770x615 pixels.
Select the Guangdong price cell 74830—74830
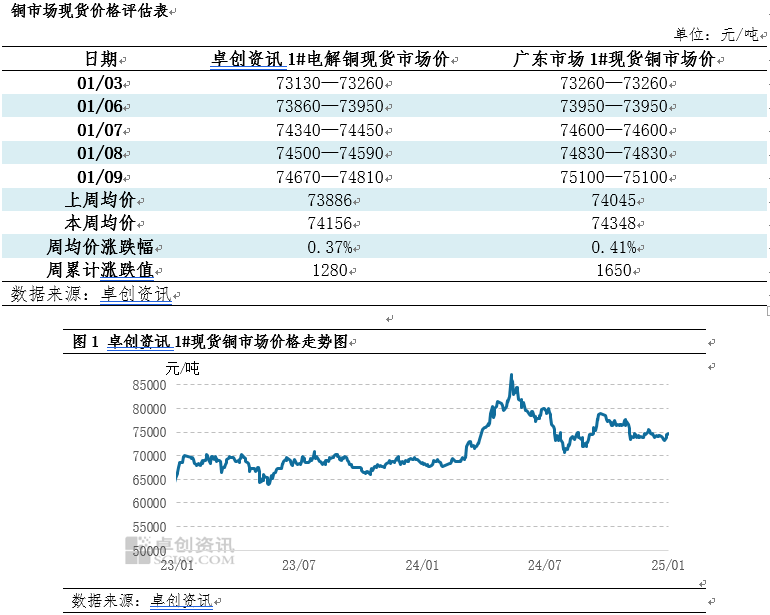[x=613, y=153]
